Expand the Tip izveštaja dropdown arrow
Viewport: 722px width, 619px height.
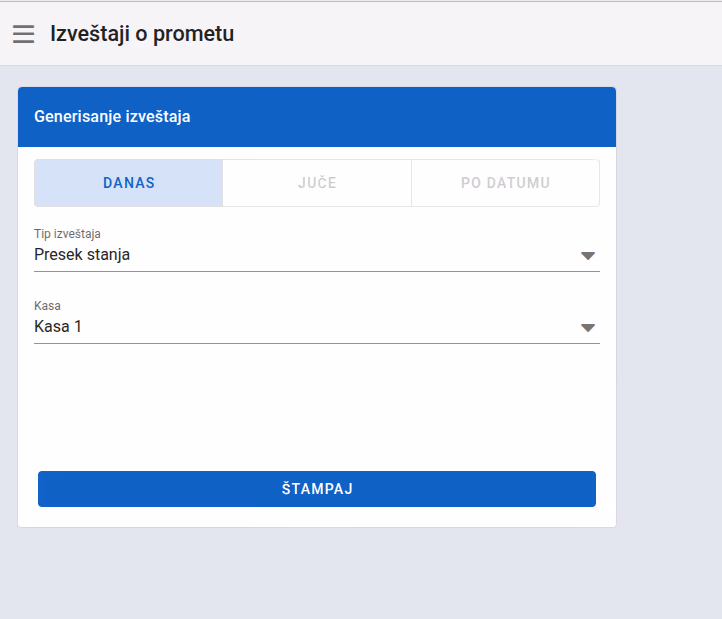point(588,256)
